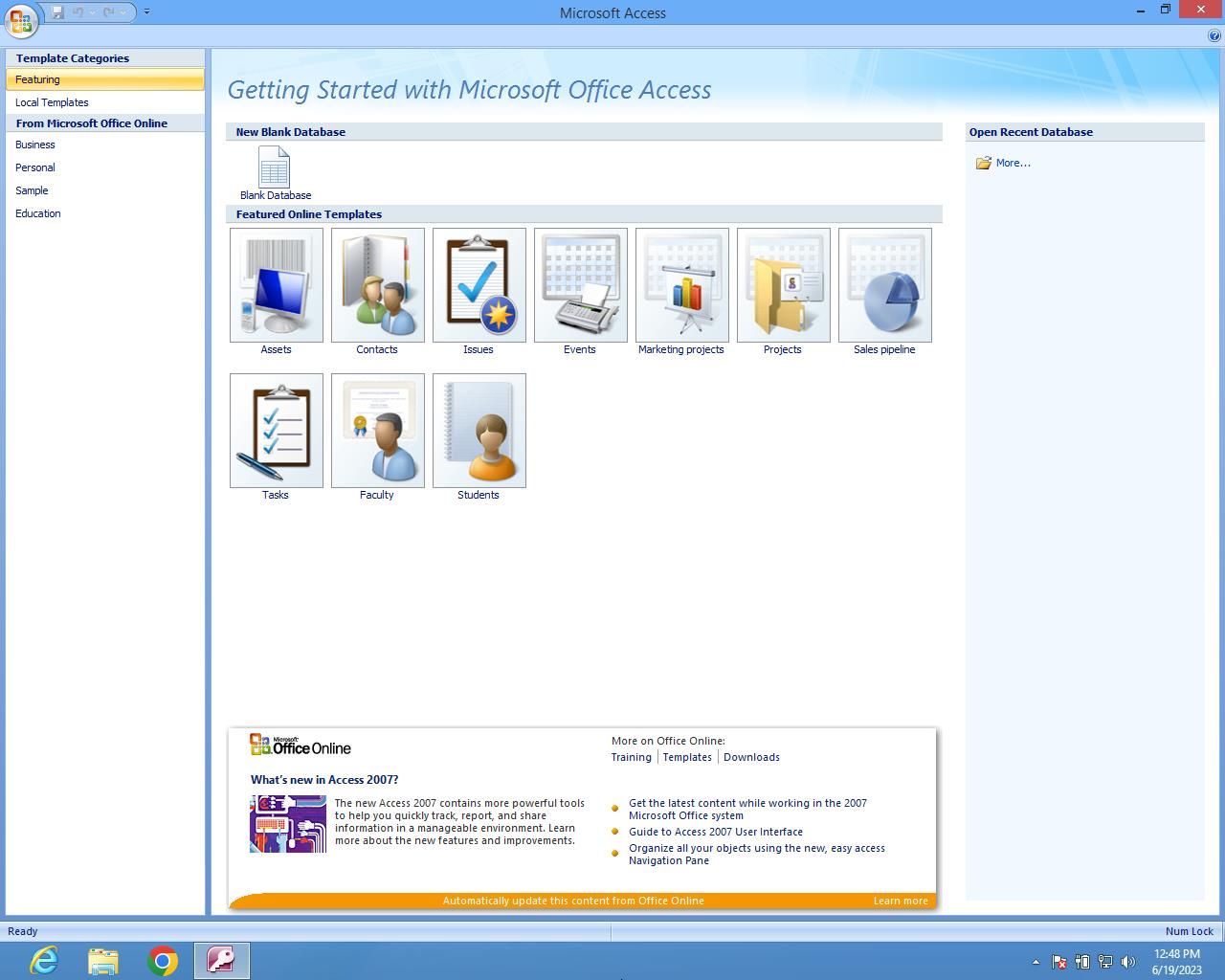Show hidden icons in system tray
This screenshot has height=980, width=1225.
[1036, 962]
